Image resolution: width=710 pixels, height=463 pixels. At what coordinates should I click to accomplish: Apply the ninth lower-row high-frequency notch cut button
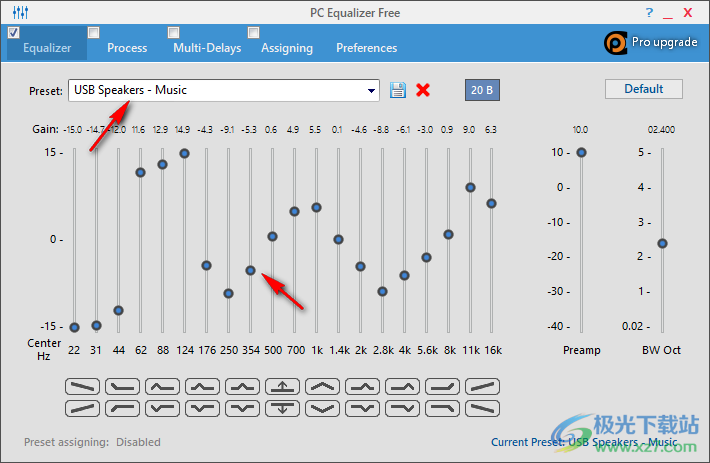[403, 409]
